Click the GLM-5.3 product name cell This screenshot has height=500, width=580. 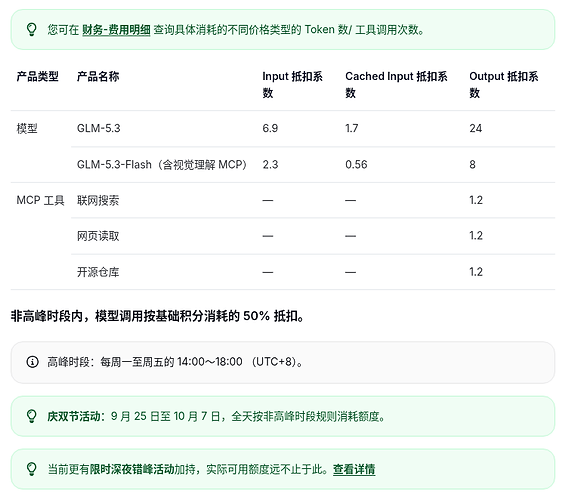coord(99,128)
